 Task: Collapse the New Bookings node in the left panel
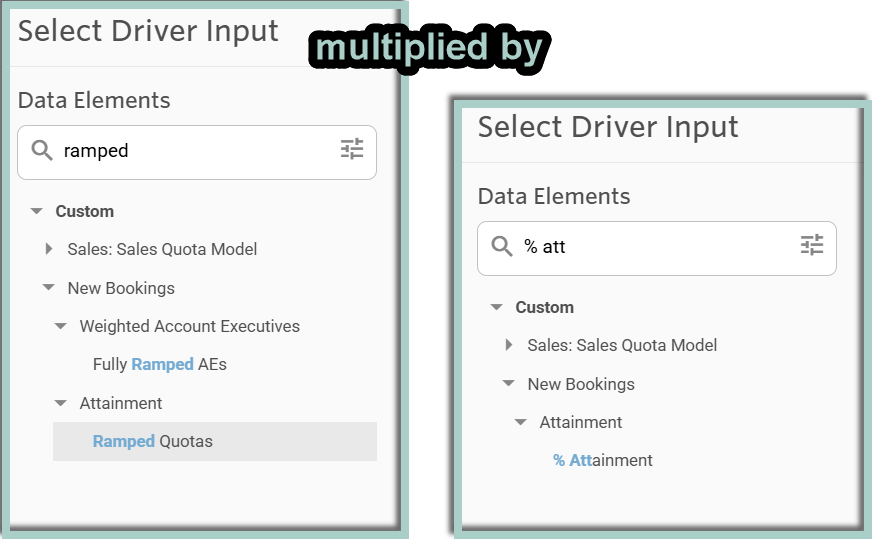[x=49, y=288]
